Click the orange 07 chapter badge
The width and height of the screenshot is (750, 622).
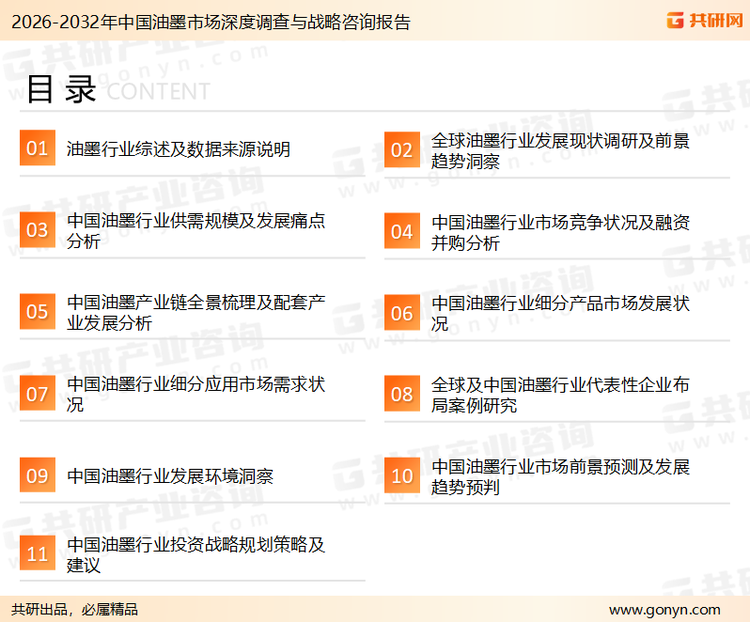click(x=37, y=393)
